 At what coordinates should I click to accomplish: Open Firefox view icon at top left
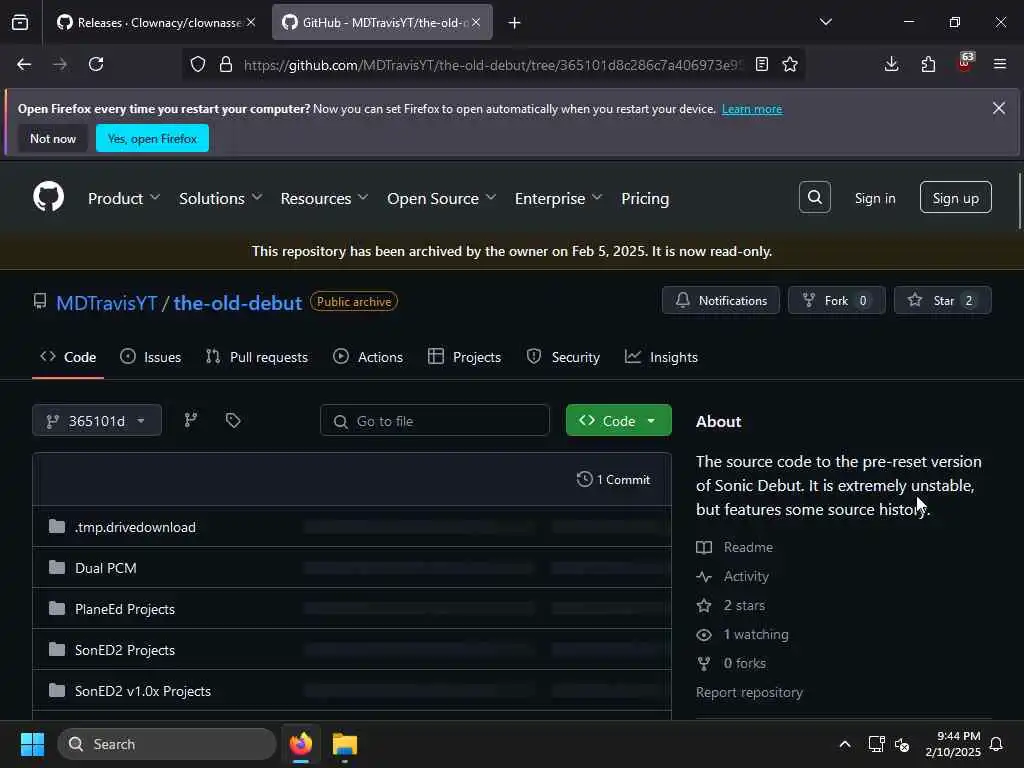[x=20, y=22]
